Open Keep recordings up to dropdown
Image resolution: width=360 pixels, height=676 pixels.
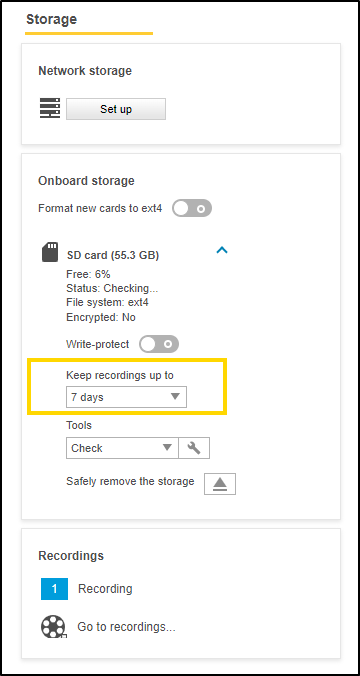point(126,397)
